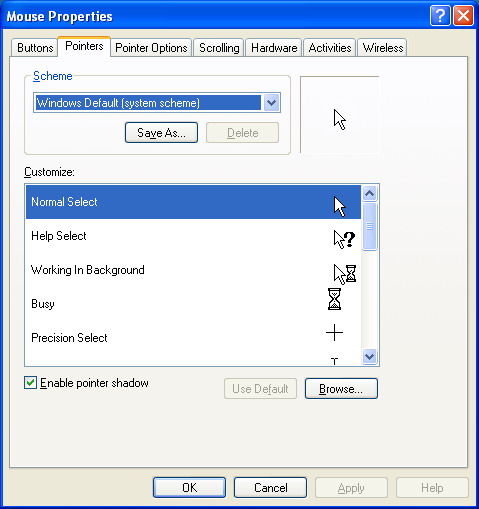Switch to the Pointer Options tab
479x509 pixels.
(151, 48)
